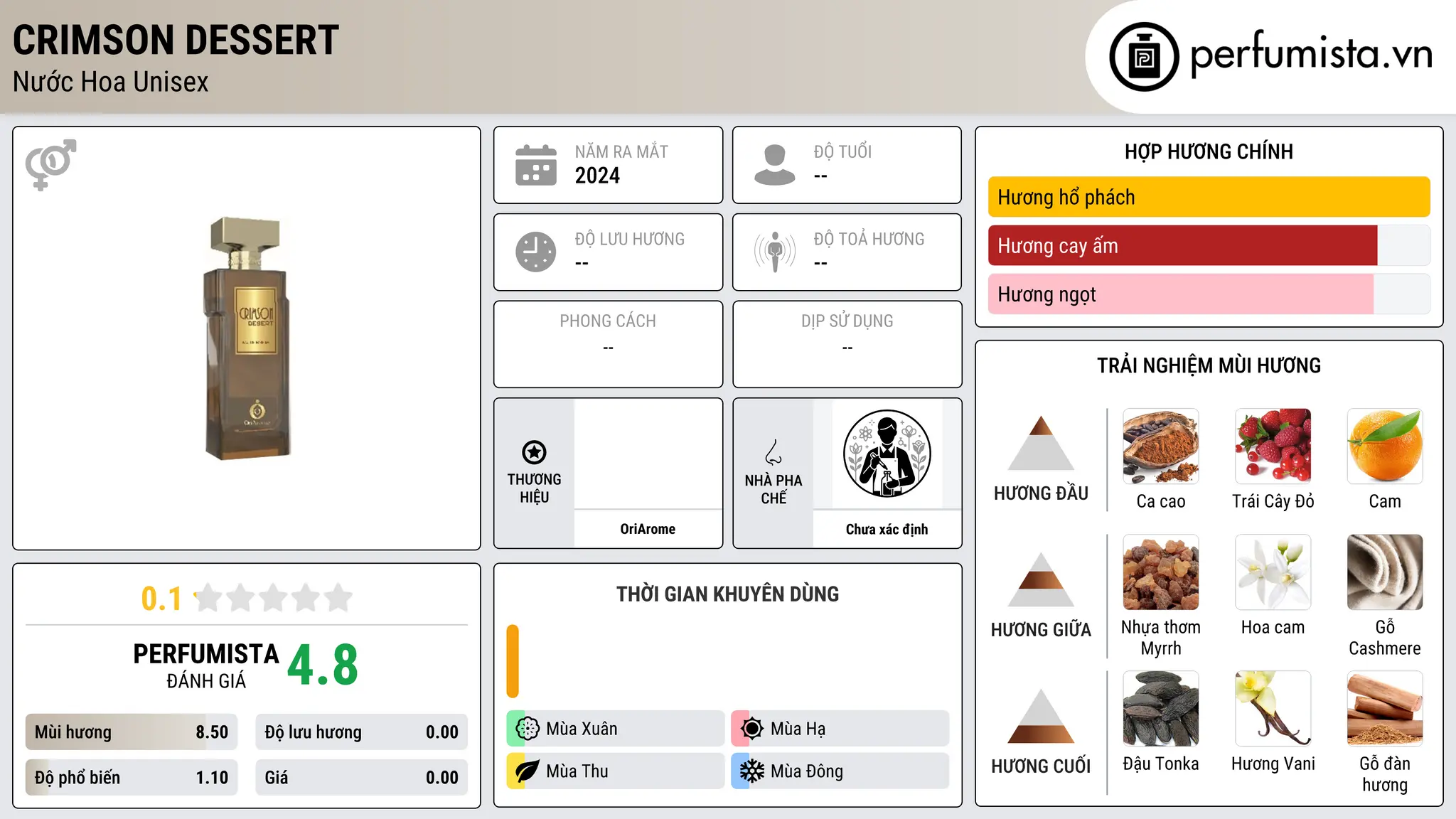Click the snowflake icon for Mùa Đông

(x=751, y=771)
